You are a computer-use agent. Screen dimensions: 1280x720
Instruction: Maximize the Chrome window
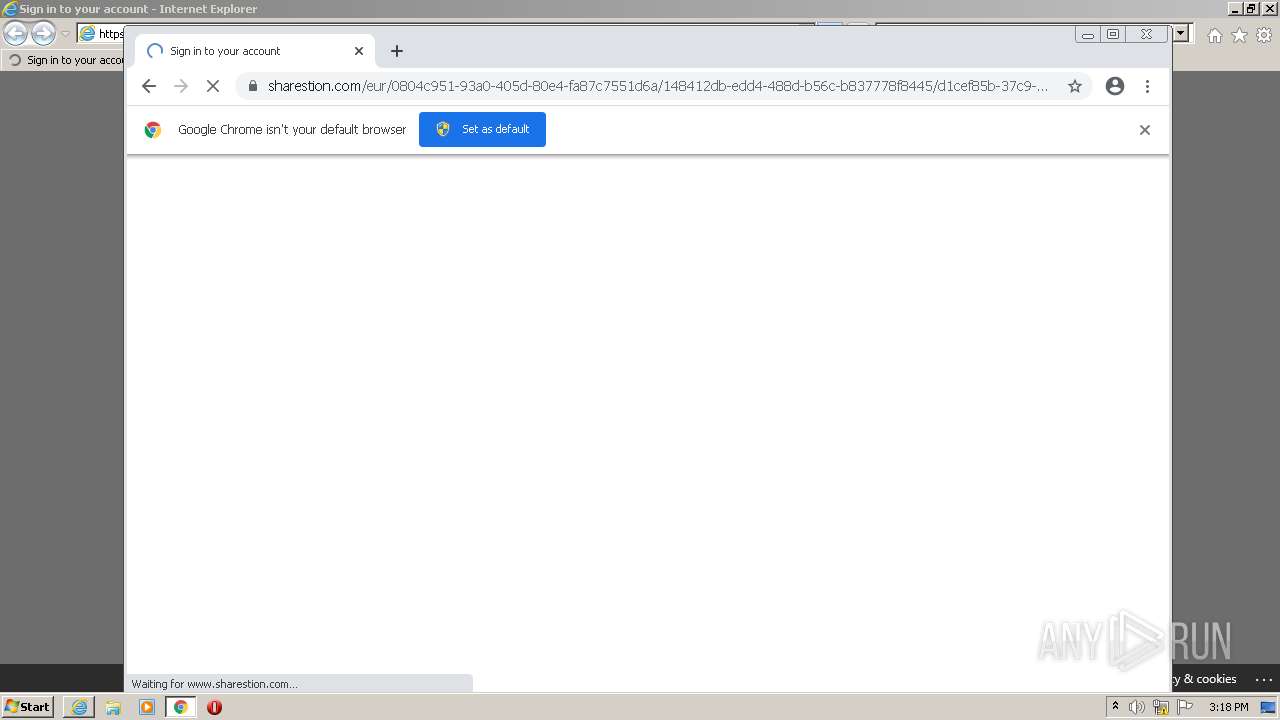tap(1113, 34)
